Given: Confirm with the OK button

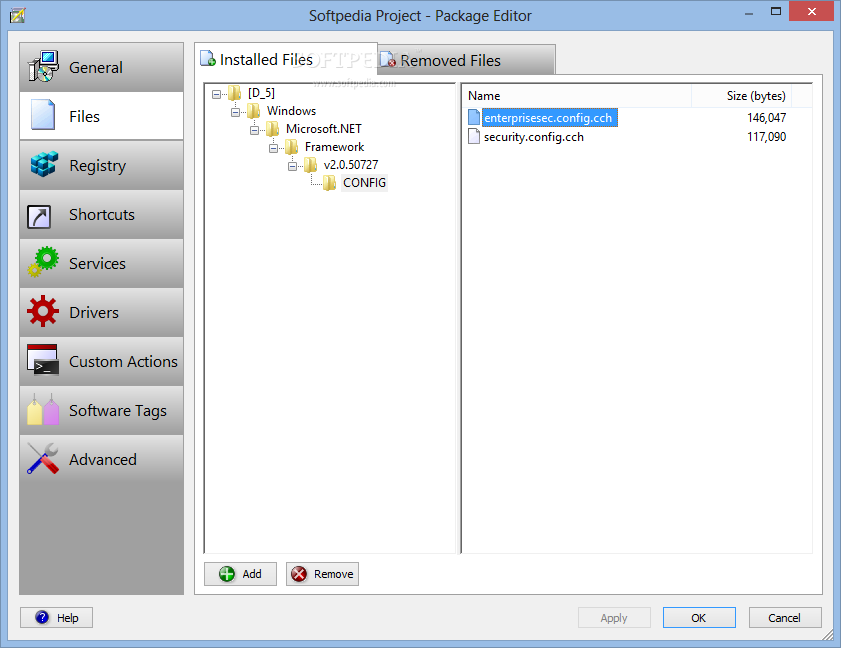Looking at the screenshot, I should point(699,617).
